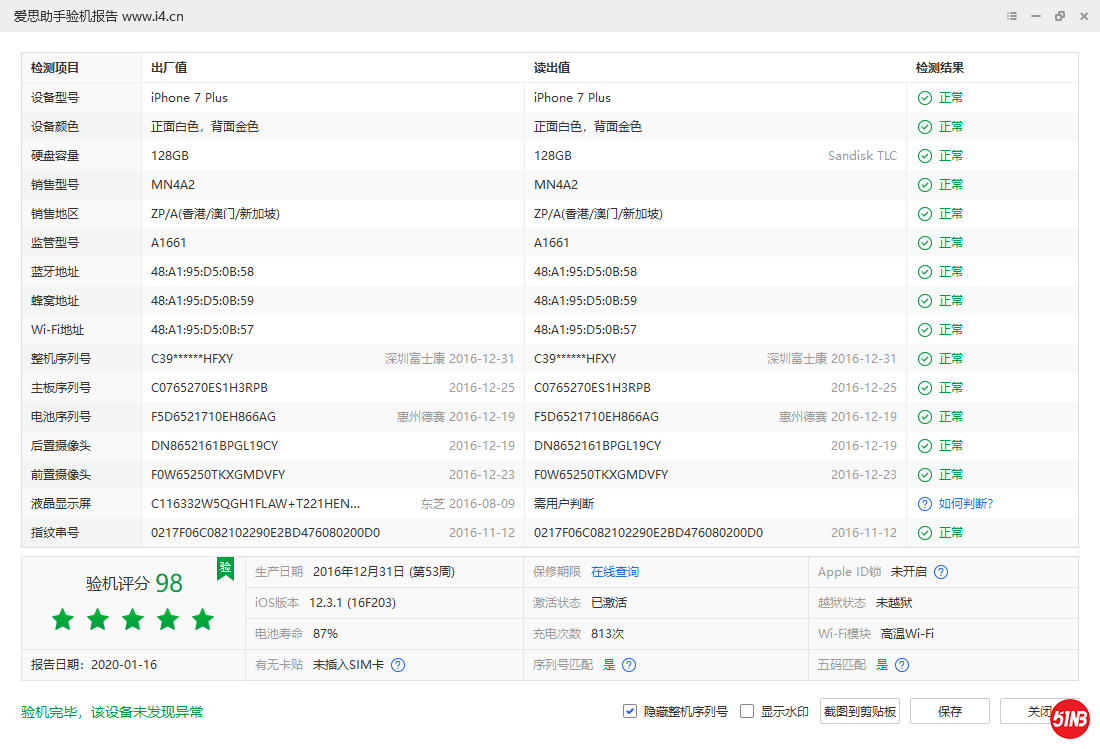
Task: Click the fifth star in the rating row
Action: tap(202, 619)
